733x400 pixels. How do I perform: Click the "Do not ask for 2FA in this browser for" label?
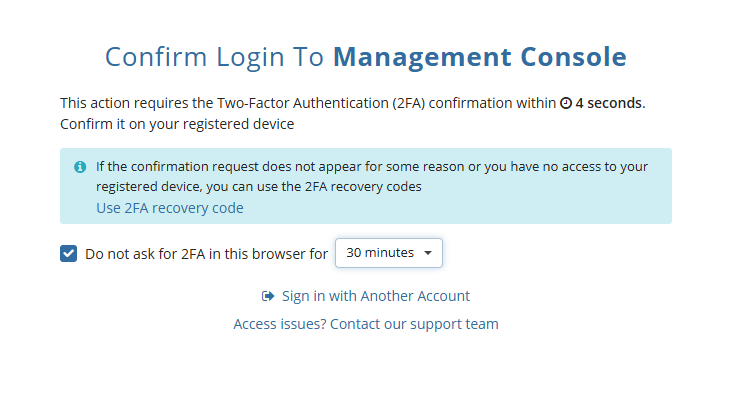coord(207,254)
